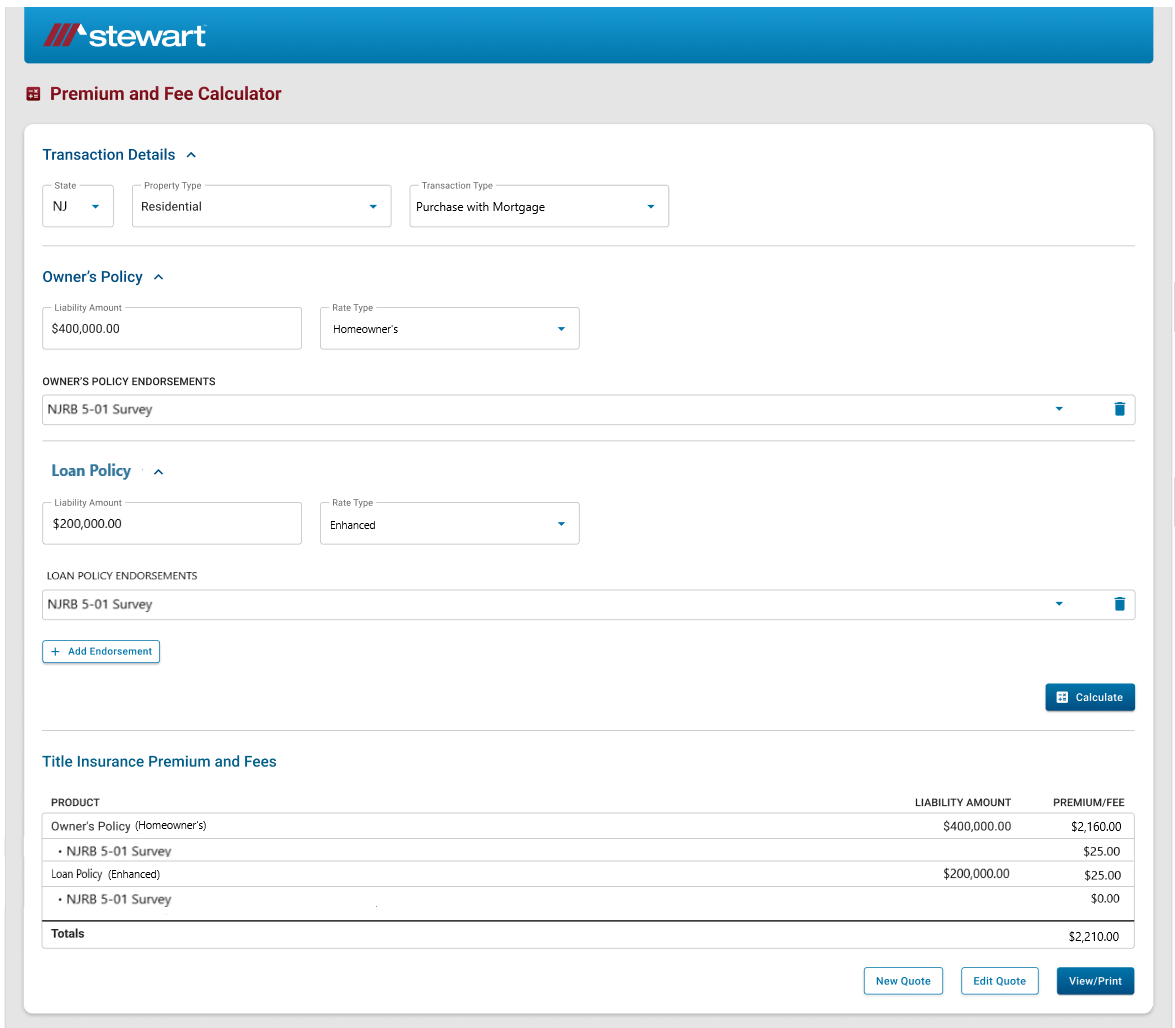Delete the owner's NJRB 5-01 Survey endorsement
Viewport: 1175px width, 1028px height.
click(1120, 409)
